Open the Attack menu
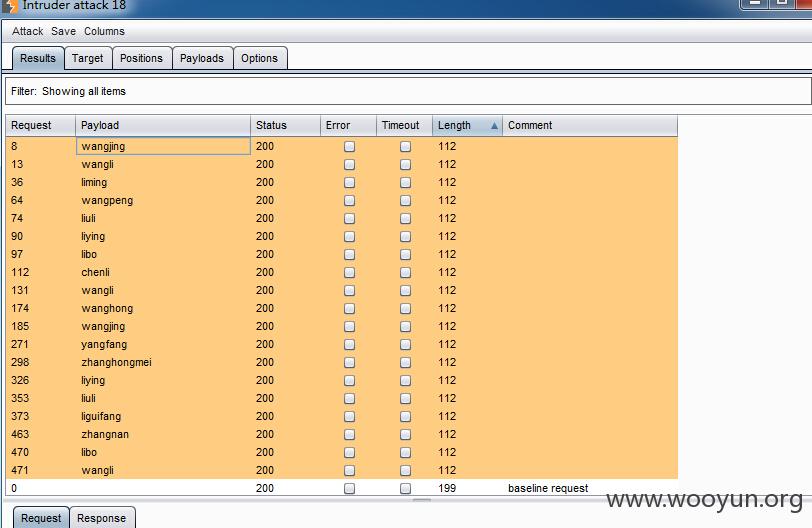The width and height of the screenshot is (812, 528). (27, 31)
